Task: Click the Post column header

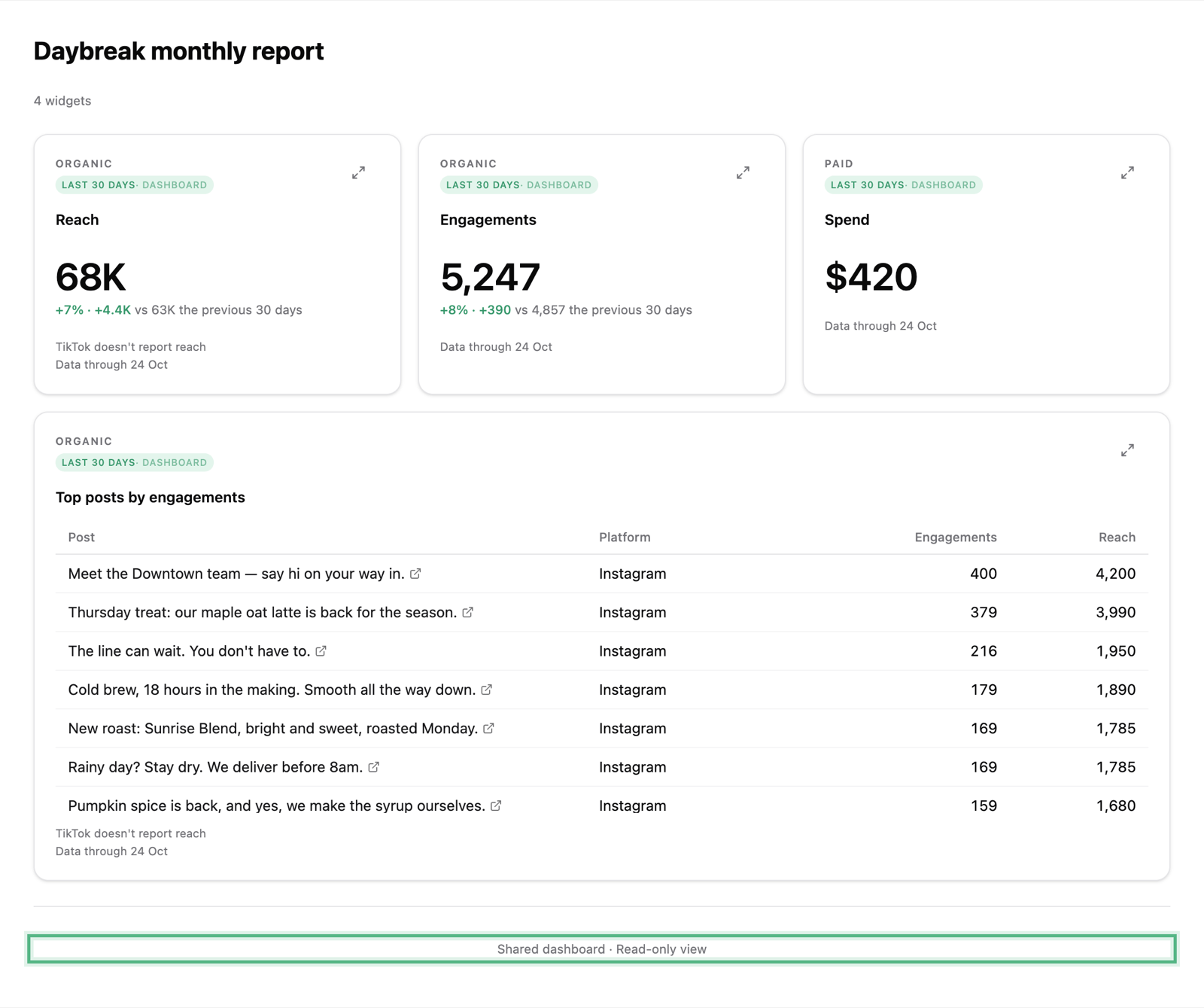Action: point(81,537)
